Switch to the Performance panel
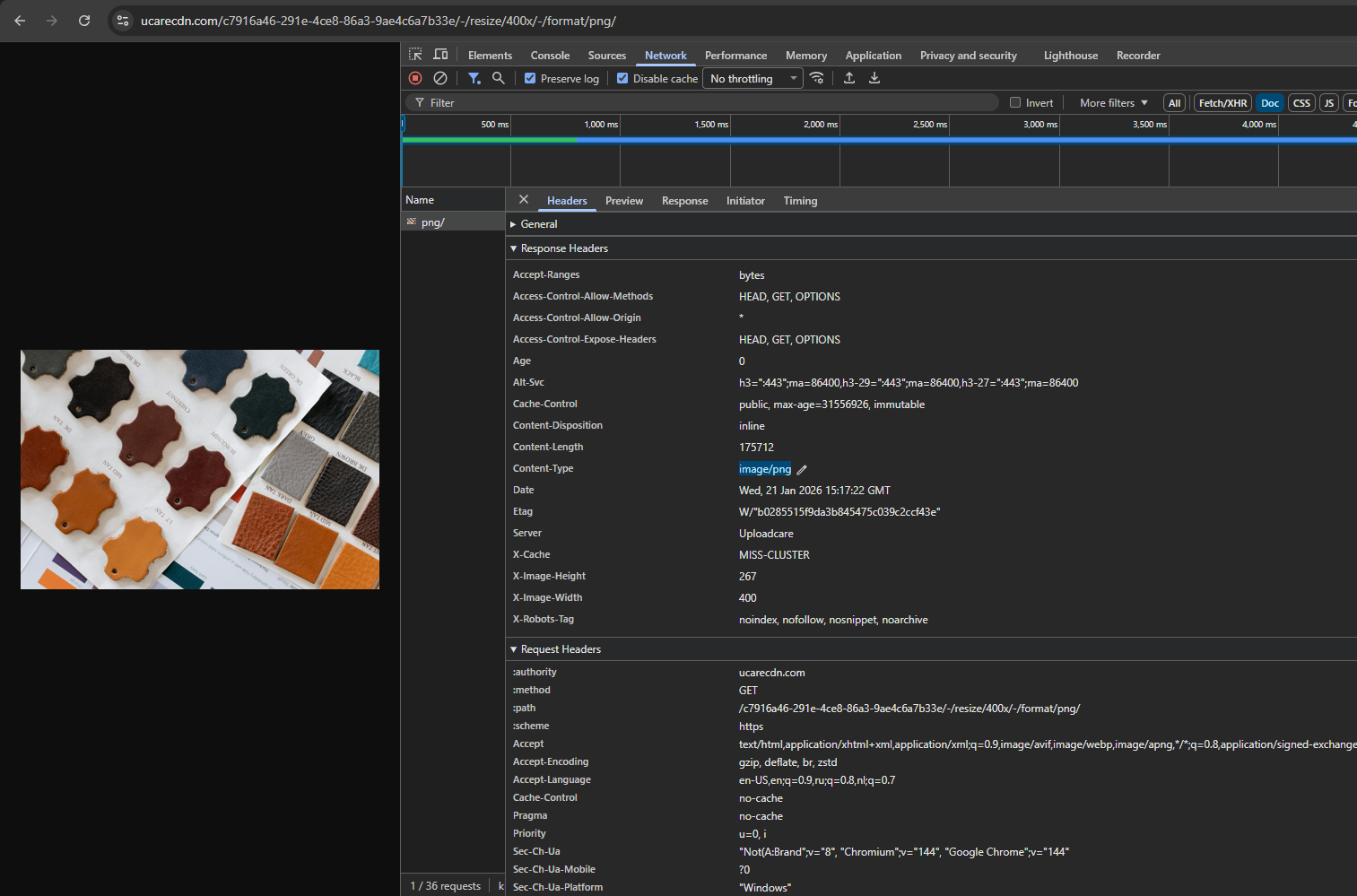The height and width of the screenshot is (896, 1357). (735, 55)
